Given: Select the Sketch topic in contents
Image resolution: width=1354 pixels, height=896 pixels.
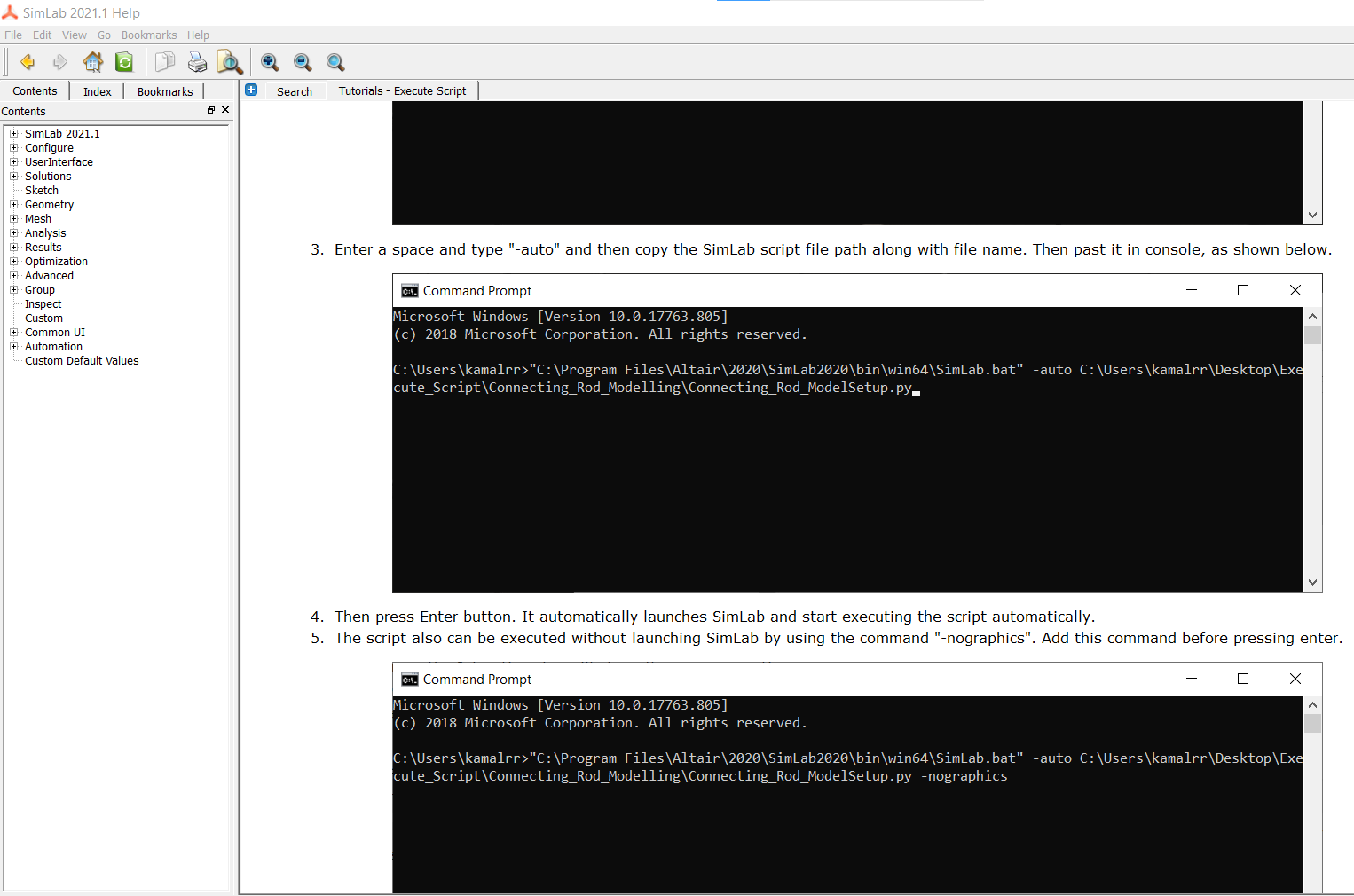Looking at the screenshot, I should click(x=42, y=191).
